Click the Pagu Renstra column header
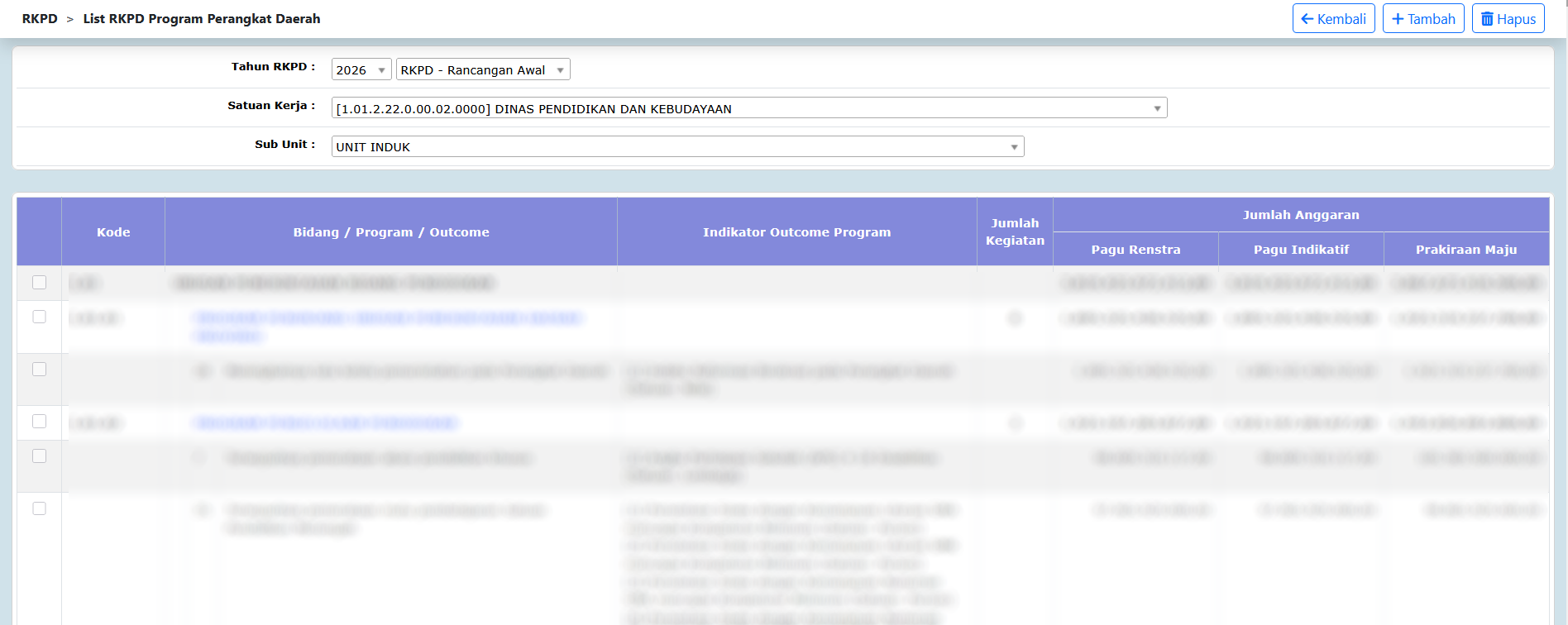The height and width of the screenshot is (625, 1568). [1135, 250]
